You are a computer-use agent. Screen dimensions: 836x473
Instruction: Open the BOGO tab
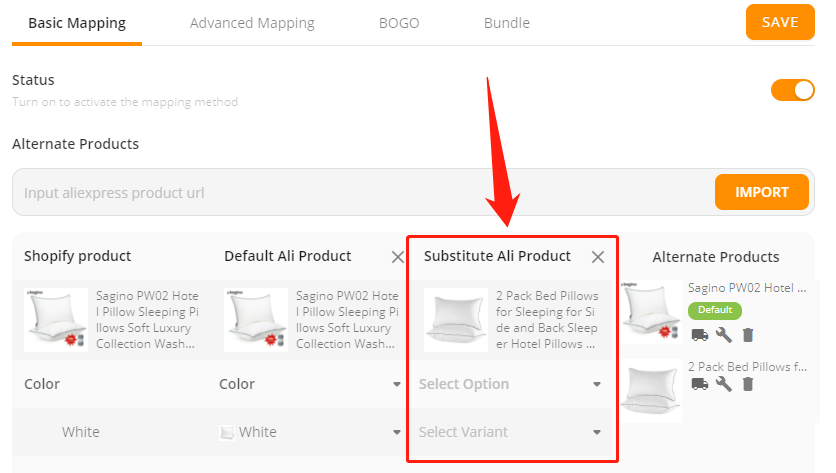click(399, 23)
